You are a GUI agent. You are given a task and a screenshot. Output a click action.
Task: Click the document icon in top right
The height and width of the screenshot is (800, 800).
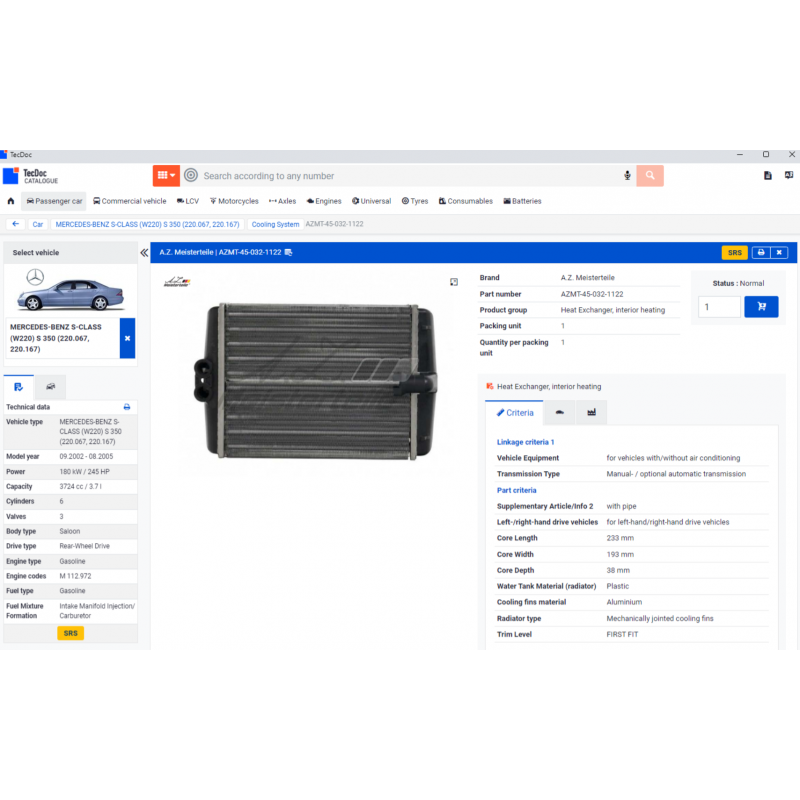(768, 175)
